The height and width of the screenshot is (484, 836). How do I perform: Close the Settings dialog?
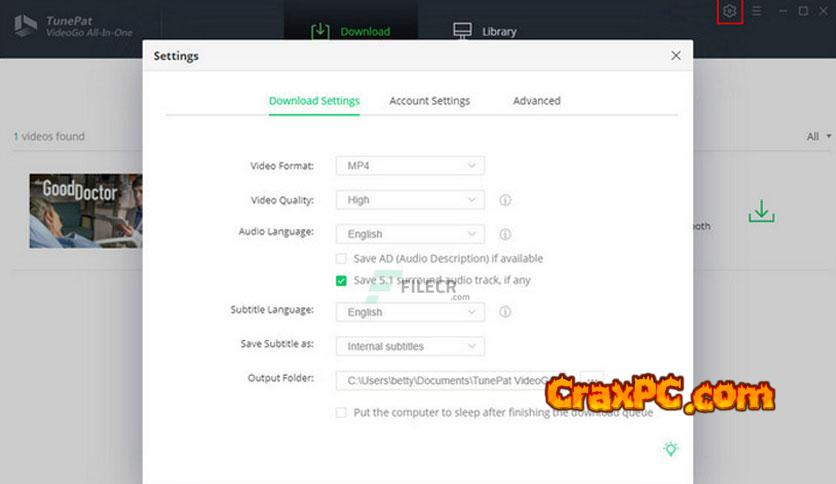[x=676, y=55]
